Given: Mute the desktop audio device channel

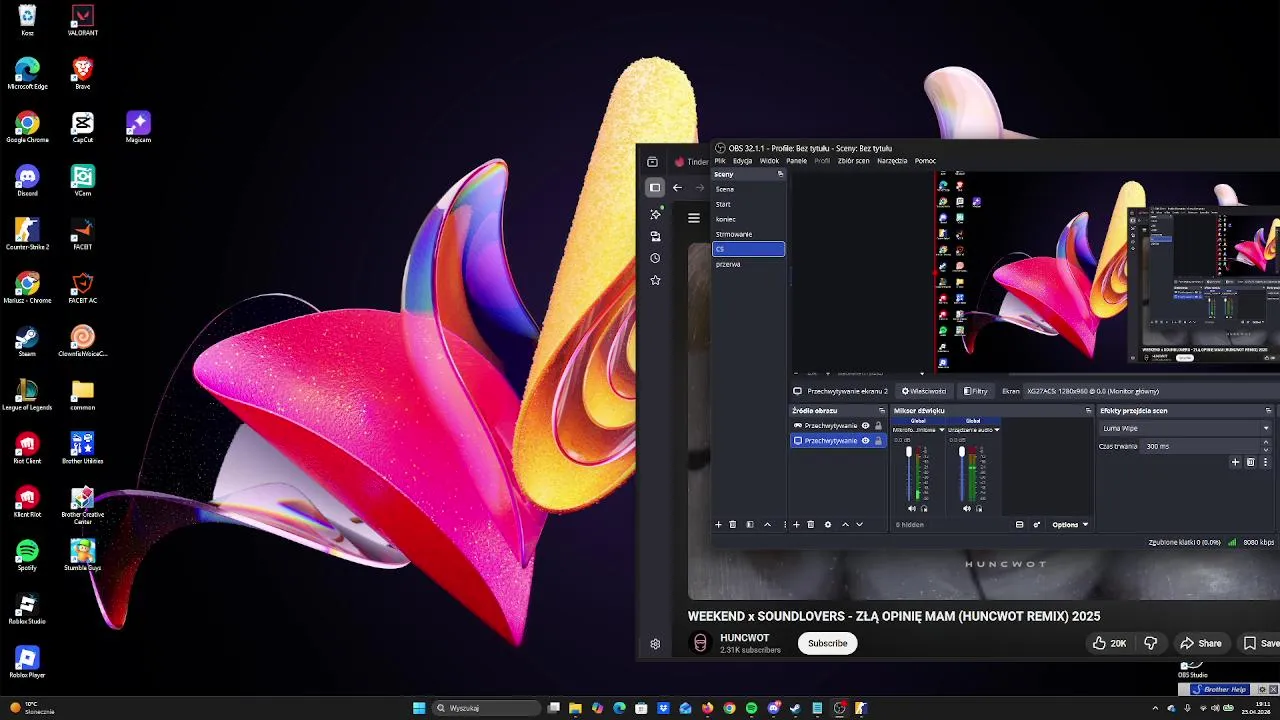Looking at the screenshot, I should tap(966, 508).
